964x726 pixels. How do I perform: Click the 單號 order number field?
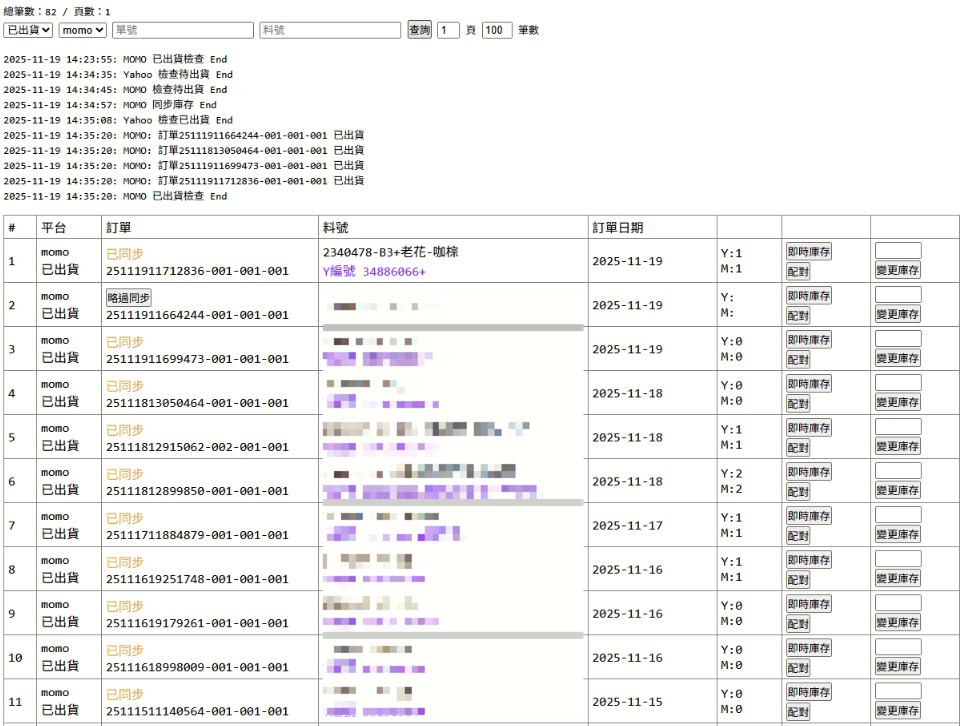183,30
